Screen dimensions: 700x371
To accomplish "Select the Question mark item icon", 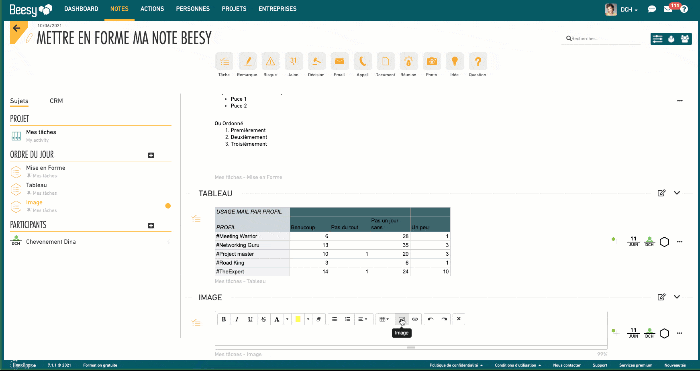I will pos(478,61).
